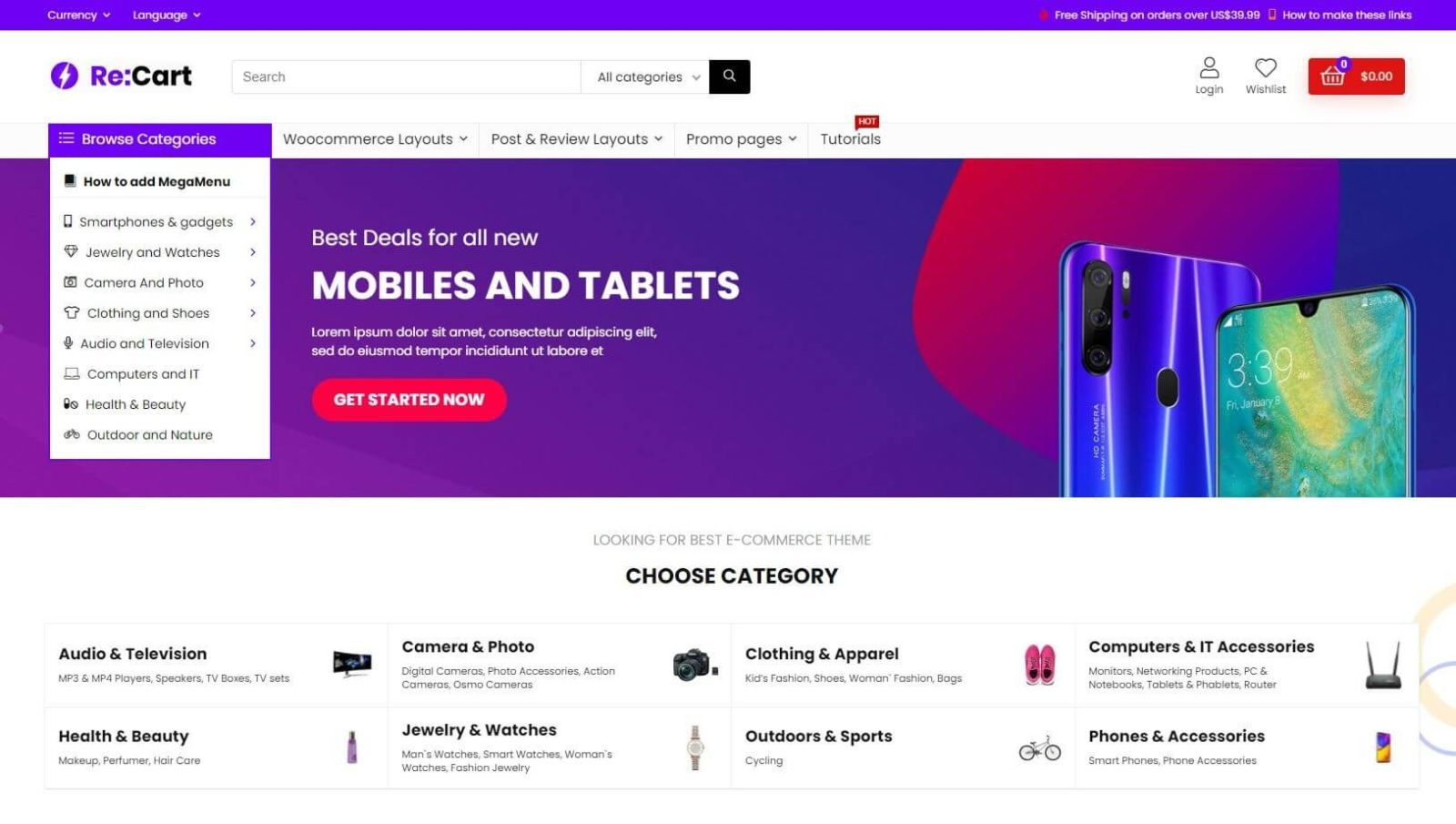The image size is (1456, 824).
Task: Click the search magnifier icon button
Action: [729, 76]
